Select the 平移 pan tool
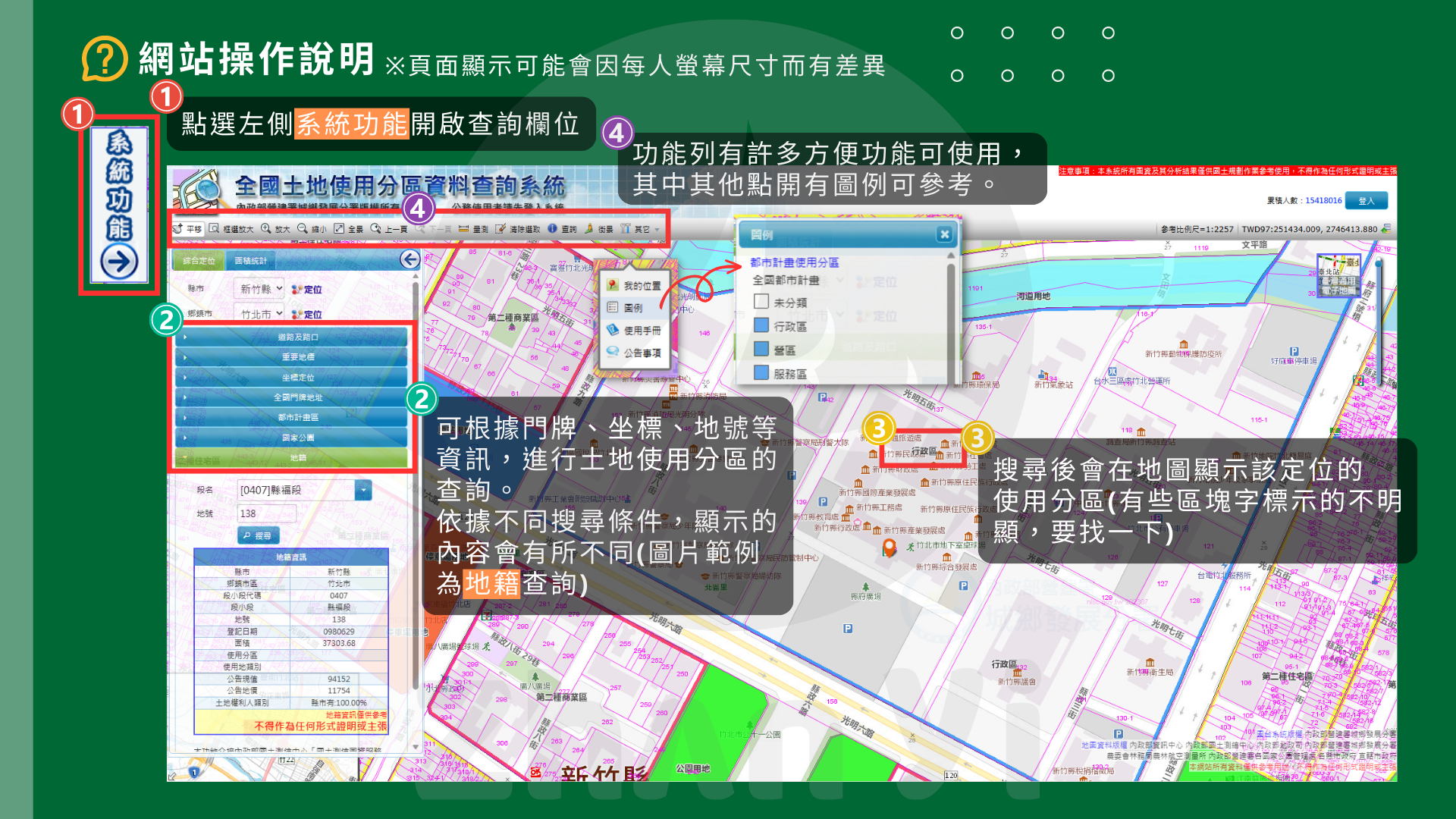 click(x=187, y=228)
